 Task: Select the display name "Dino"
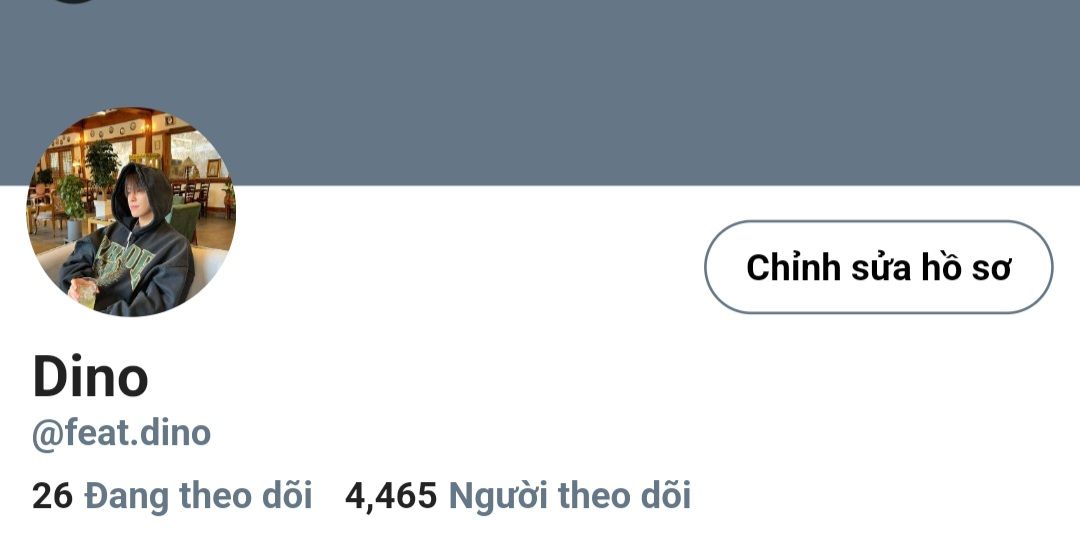[x=90, y=377]
